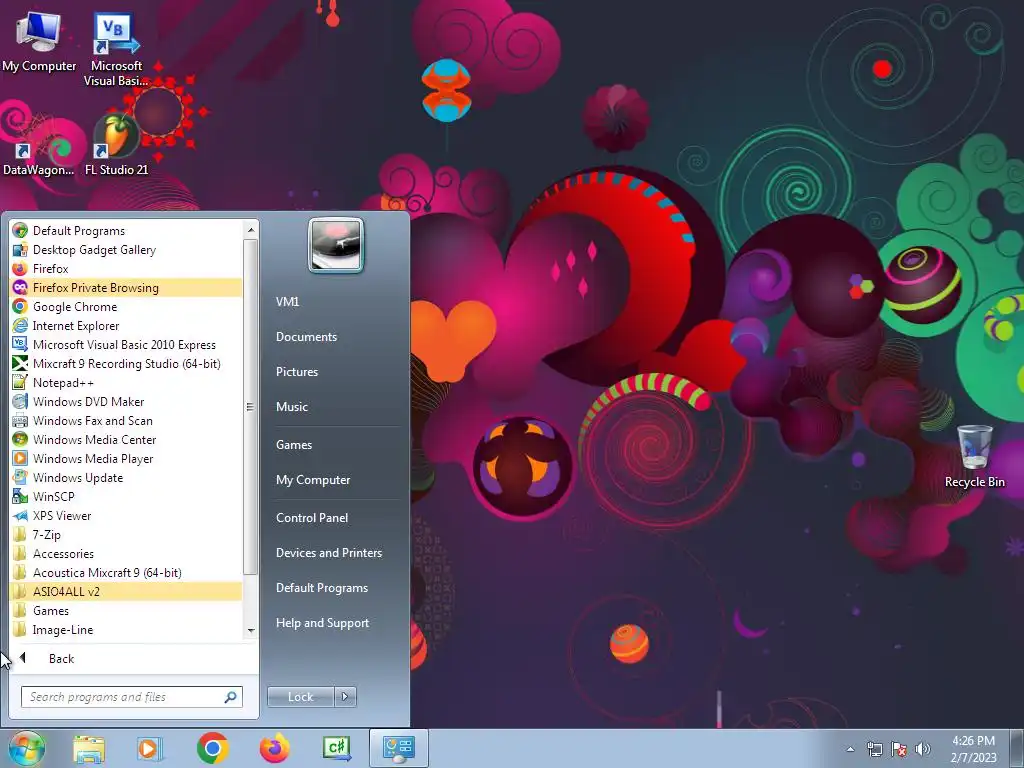
Task: Click the active Control Panel taskbar button
Action: (x=398, y=748)
